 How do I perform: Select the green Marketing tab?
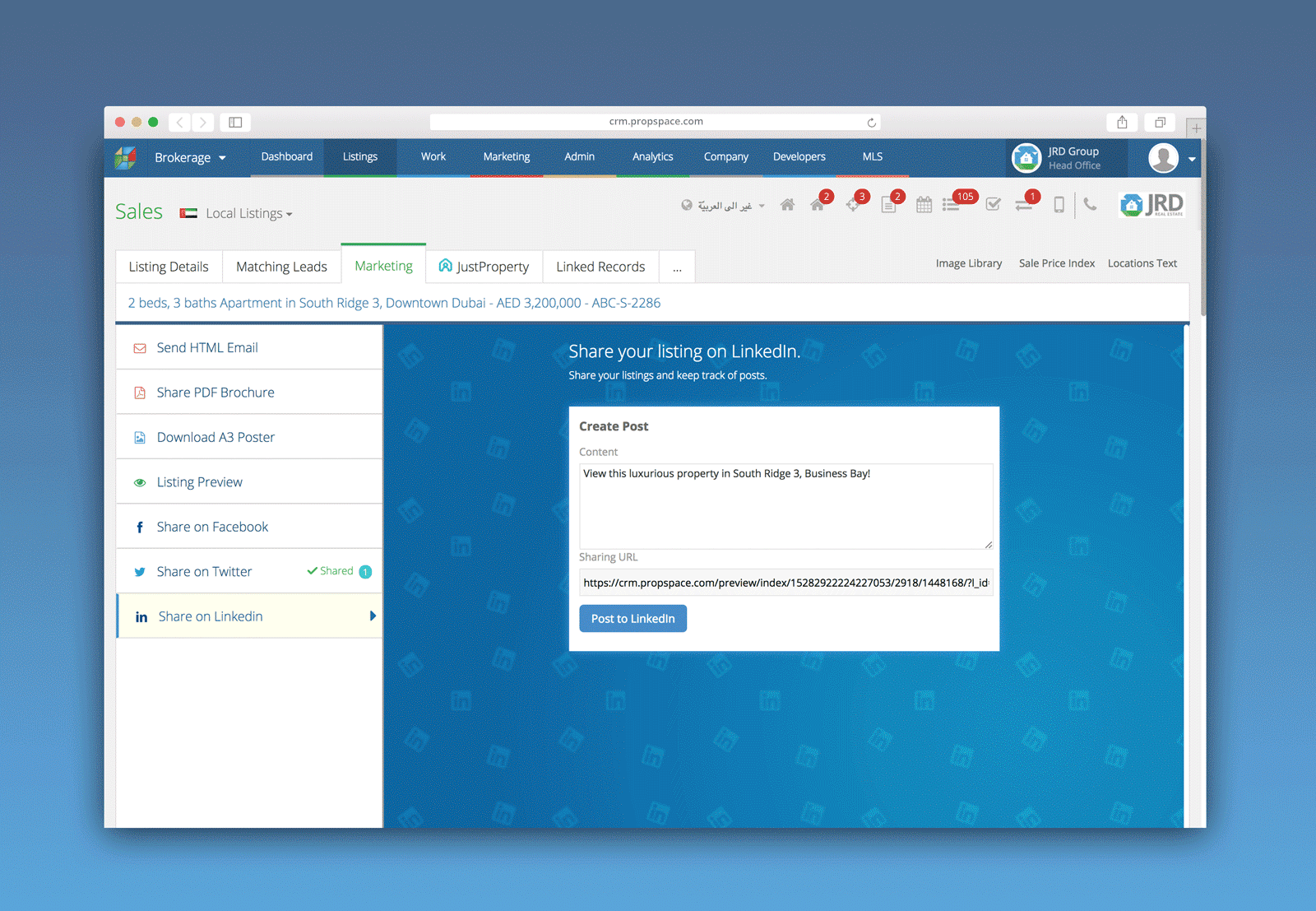[x=383, y=265]
